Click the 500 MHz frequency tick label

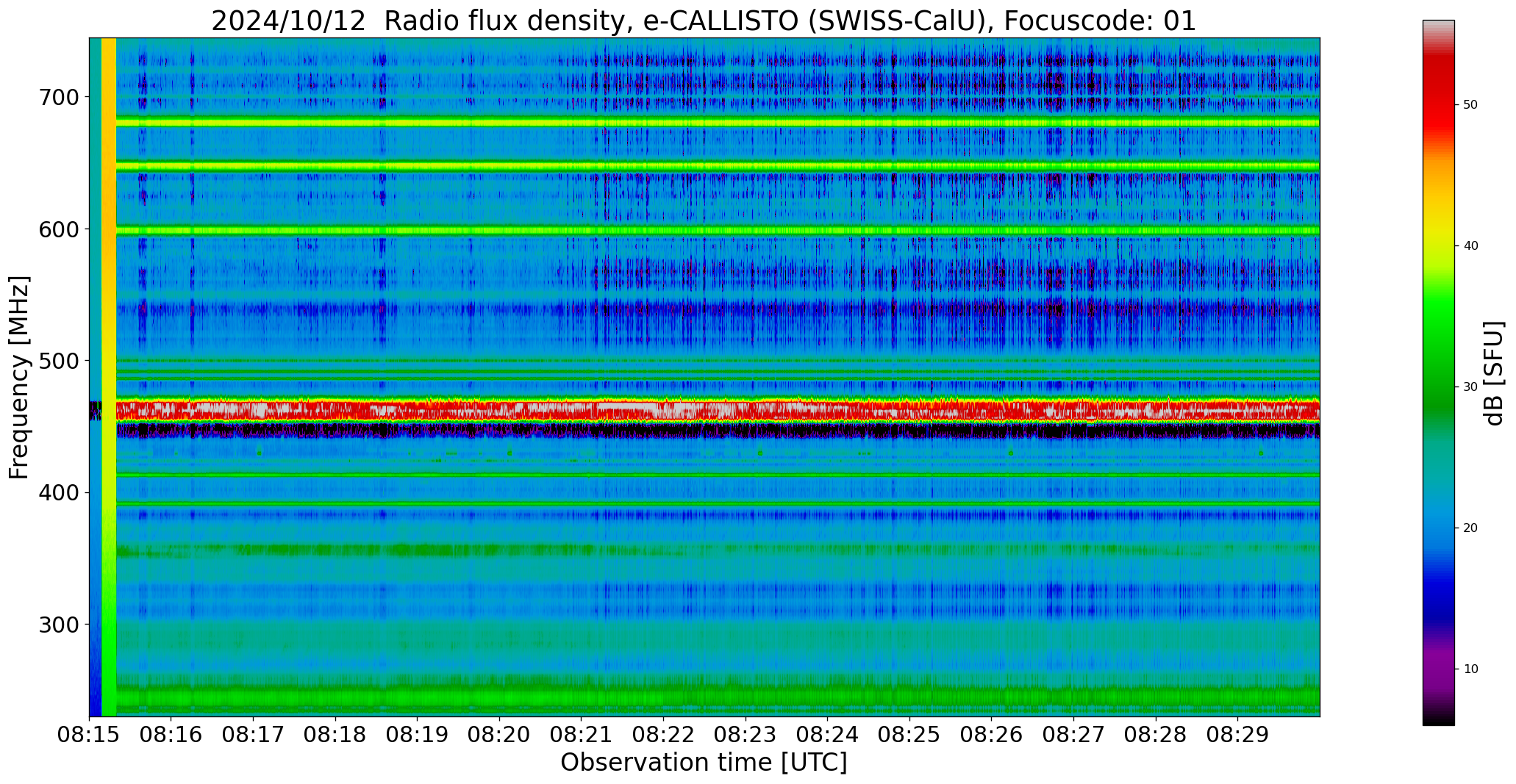point(59,361)
